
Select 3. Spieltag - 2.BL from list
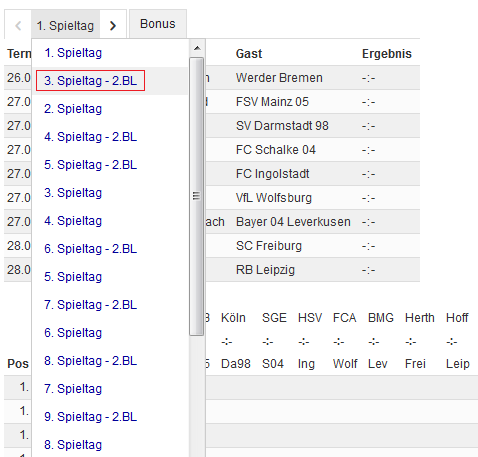(90, 81)
